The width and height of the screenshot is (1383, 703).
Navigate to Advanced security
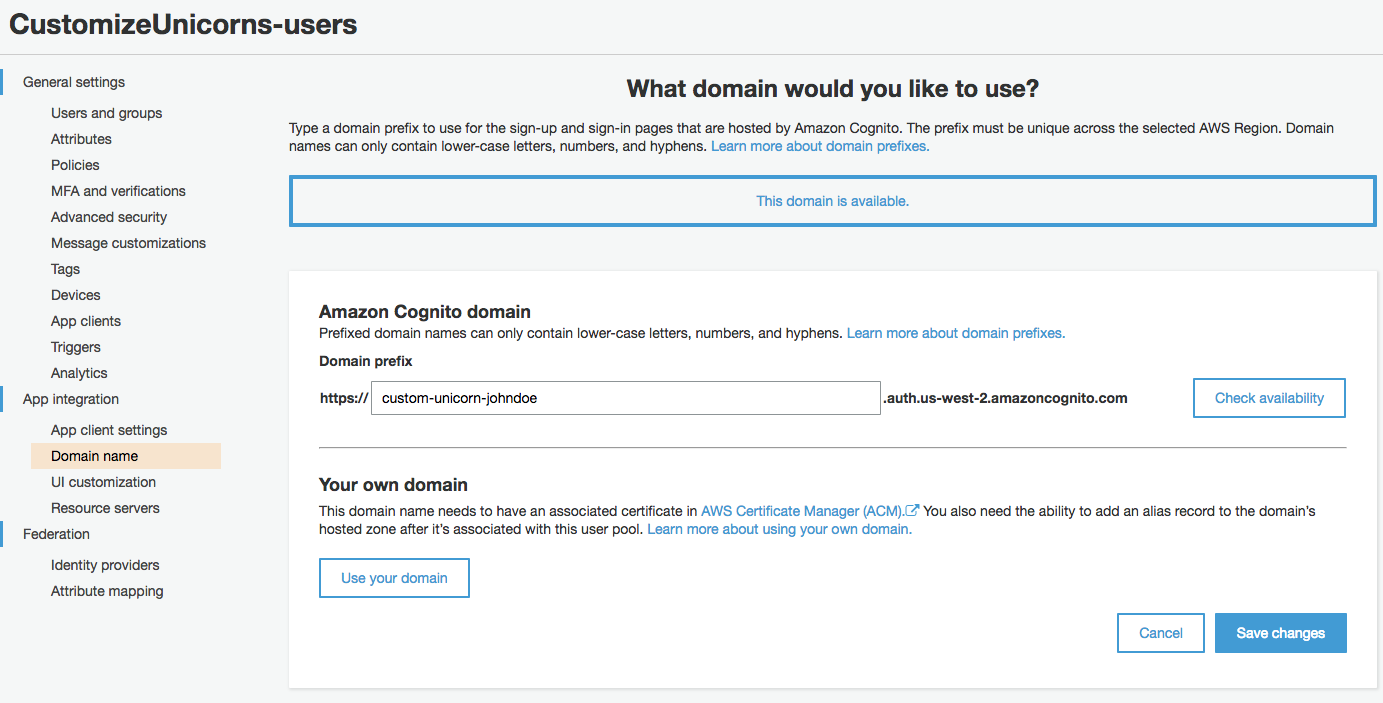click(x=109, y=217)
